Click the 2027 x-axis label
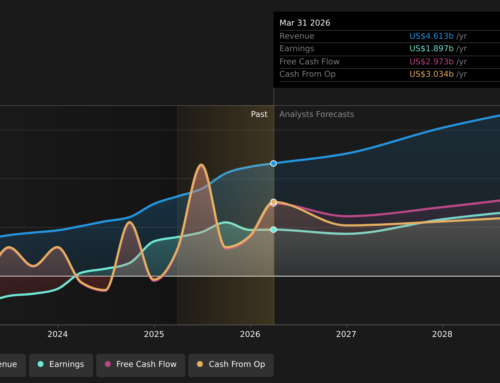The image size is (500, 383). [x=346, y=334]
